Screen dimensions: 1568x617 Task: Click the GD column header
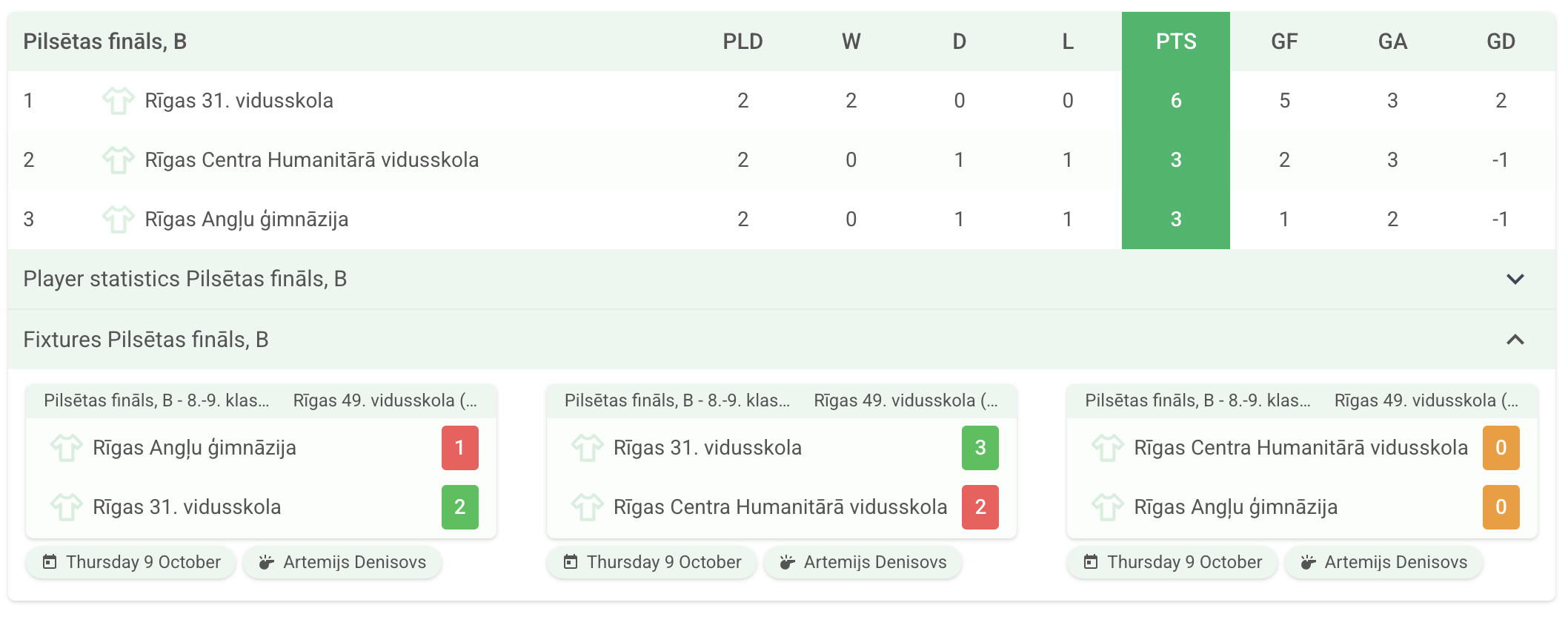click(x=1501, y=42)
